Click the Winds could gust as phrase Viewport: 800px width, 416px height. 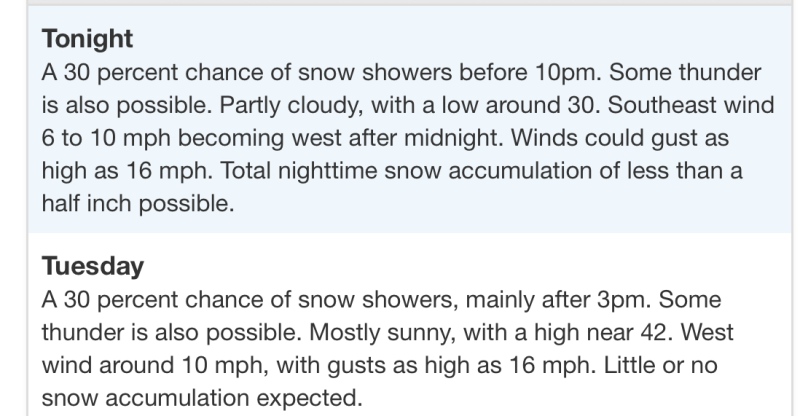(620, 138)
